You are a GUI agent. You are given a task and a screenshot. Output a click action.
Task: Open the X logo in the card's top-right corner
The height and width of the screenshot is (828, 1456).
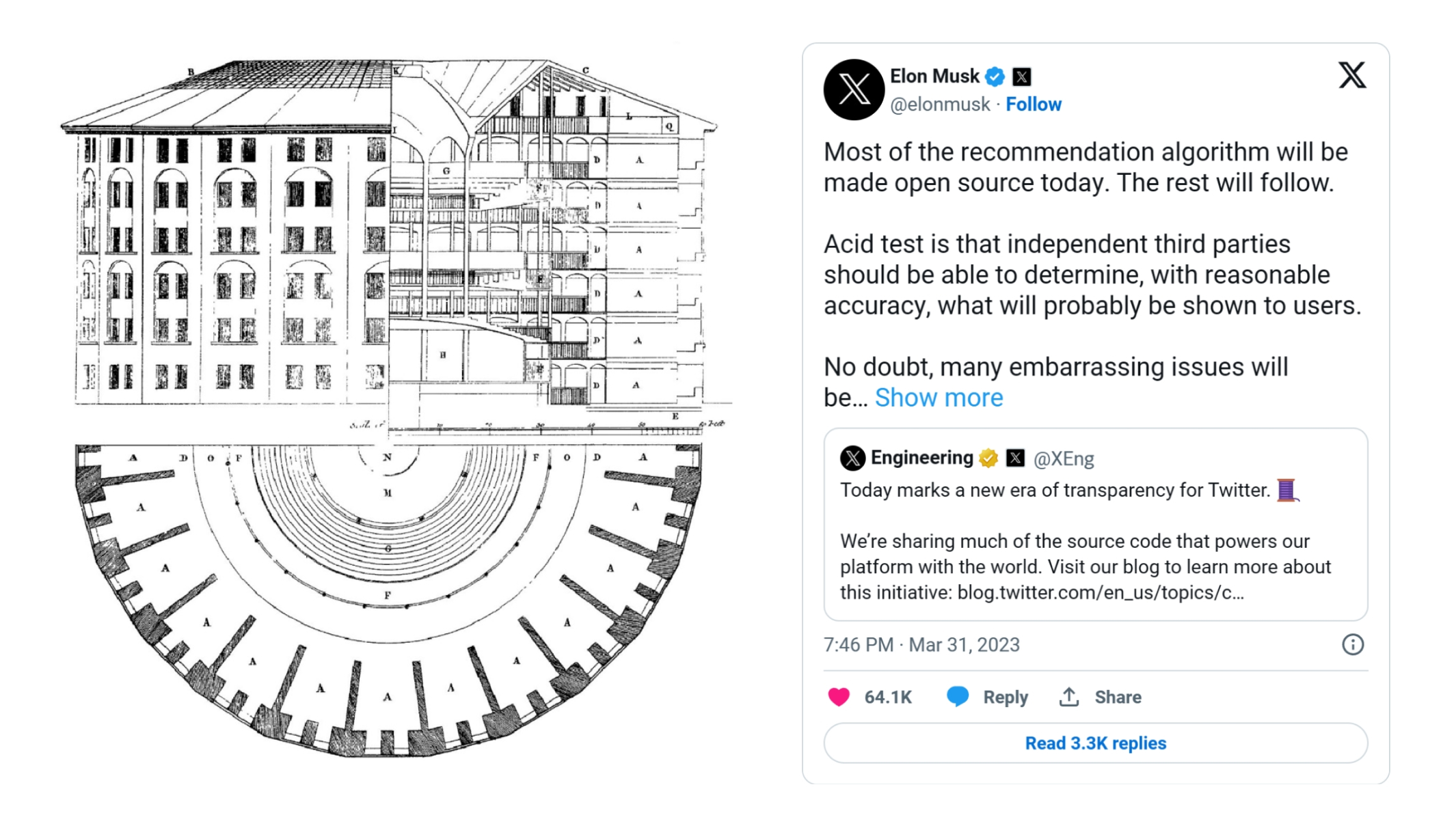click(1351, 75)
